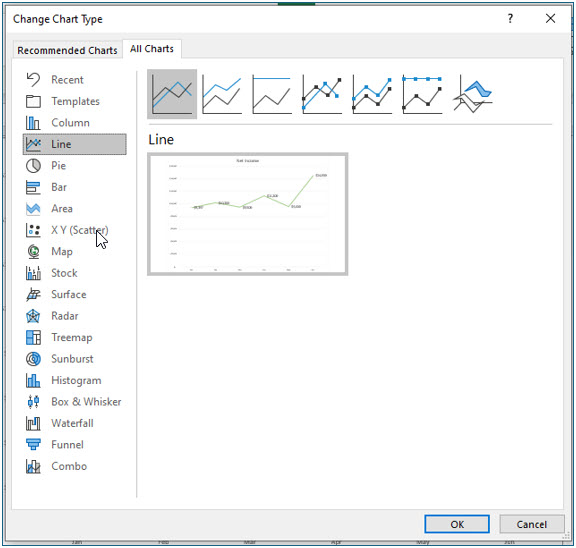Choose the Stacked Line subtype icon
The height and width of the screenshot is (548, 576).
pyautogui.click(x=222, y=94)
